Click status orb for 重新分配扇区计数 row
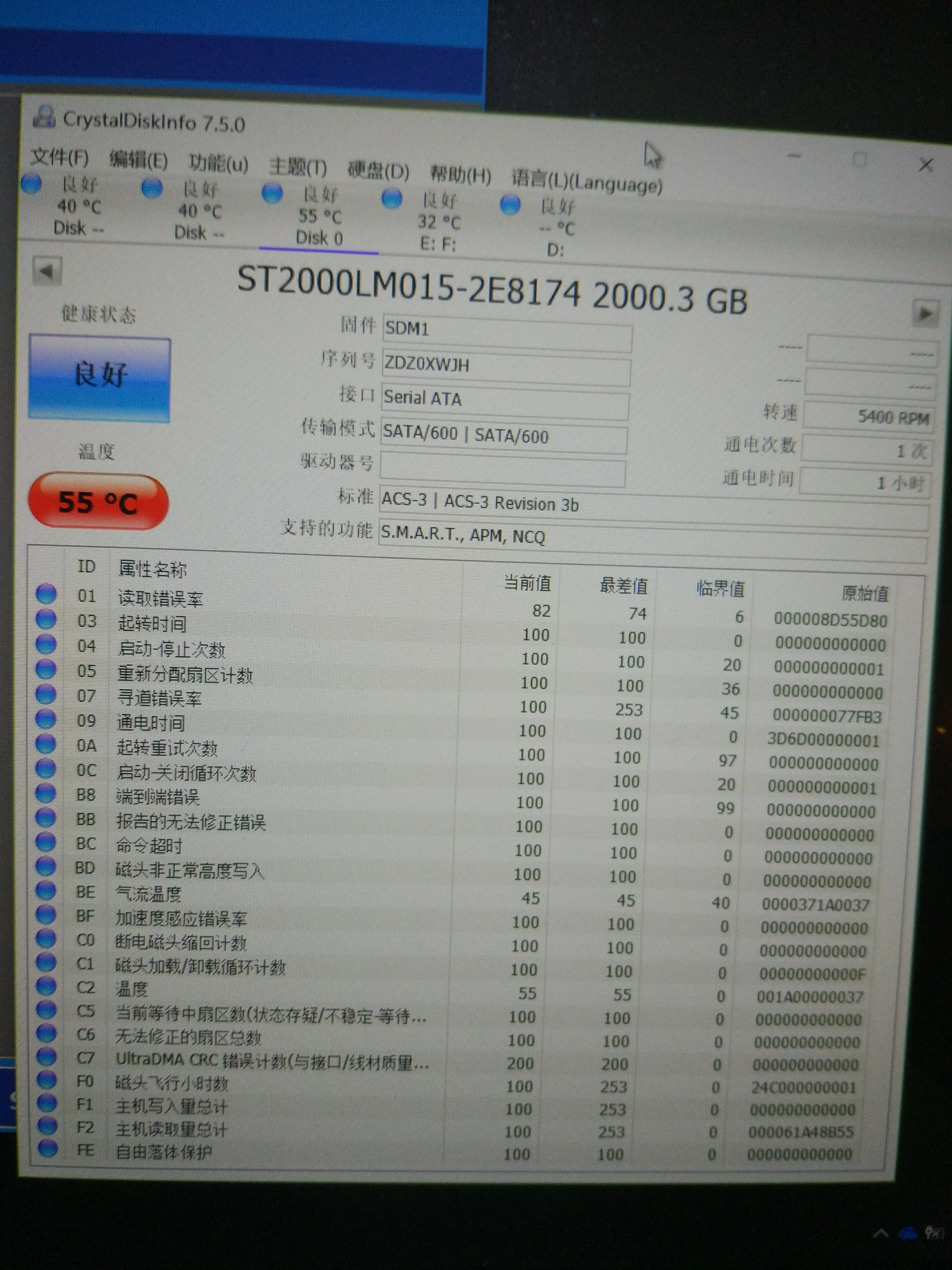The width and height of the screenshot is (952, 1270). pyautogui.click(x=46, y=669)
